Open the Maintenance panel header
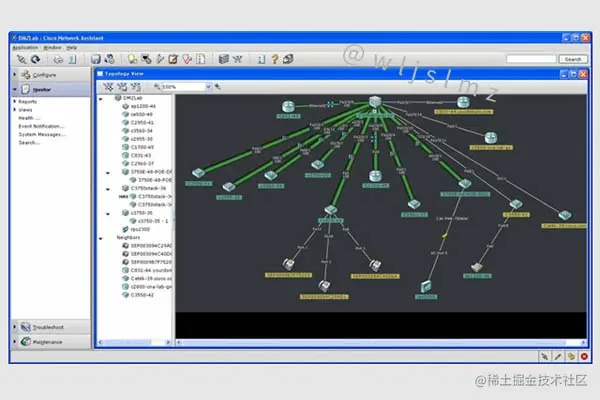 [51, 341]
